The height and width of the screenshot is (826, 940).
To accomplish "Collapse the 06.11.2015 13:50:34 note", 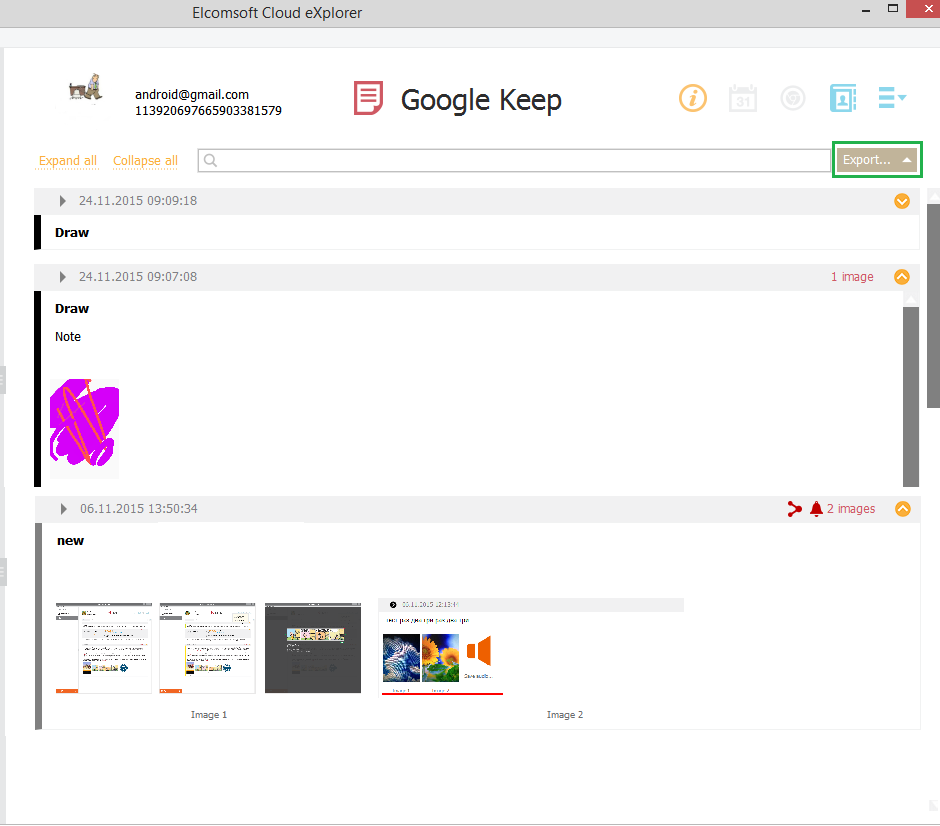I will point(903,509).
